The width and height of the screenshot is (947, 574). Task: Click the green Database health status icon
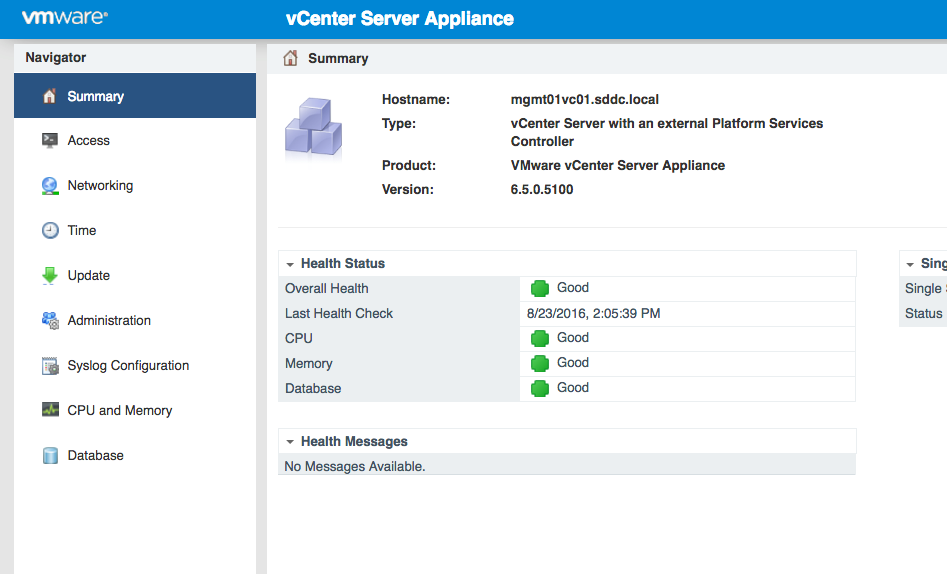point(539,389)
